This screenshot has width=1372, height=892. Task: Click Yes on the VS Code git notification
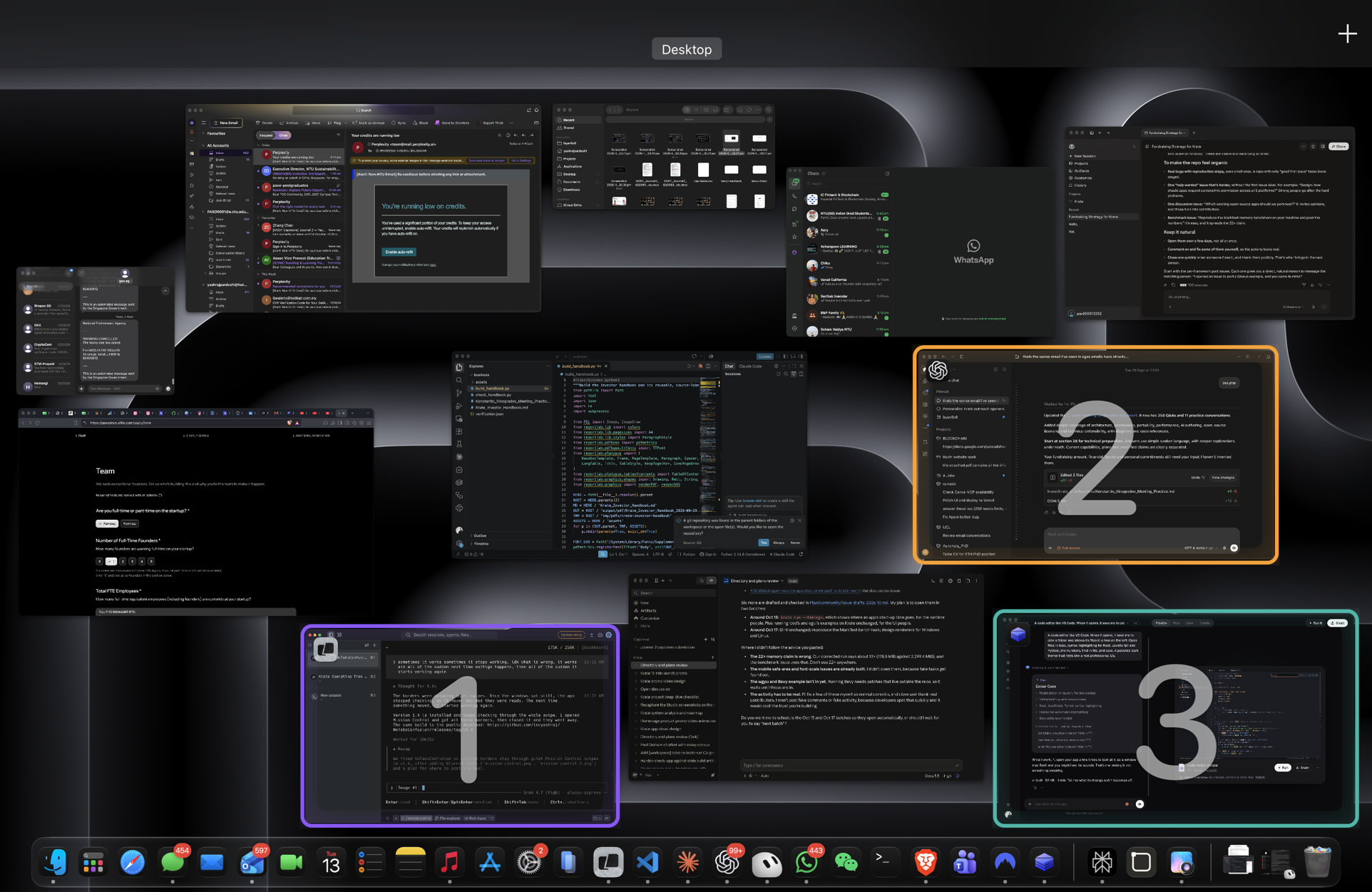tap(763, 543)
